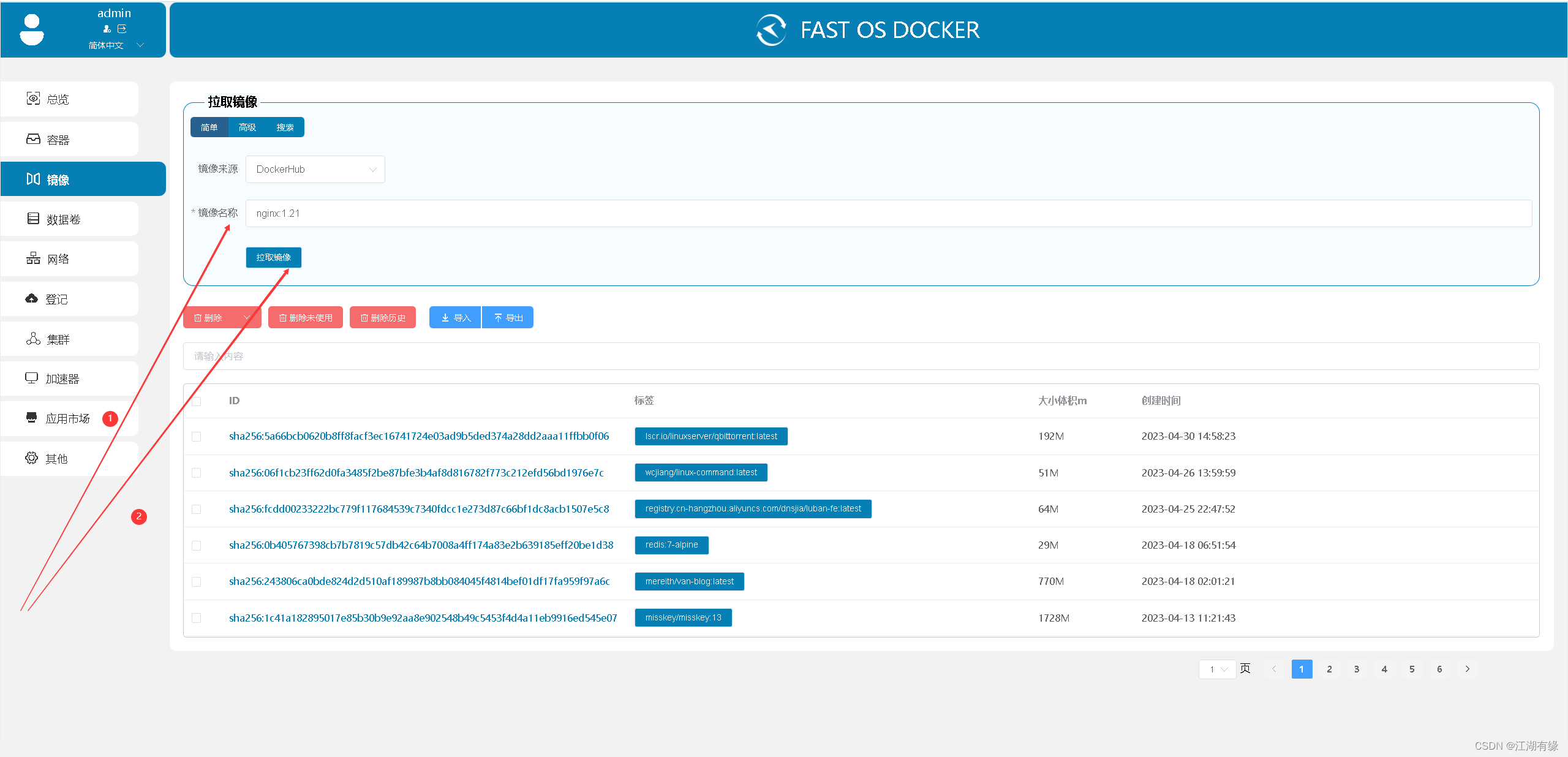Switch to the 简单 simple tab

pos(209,127)
